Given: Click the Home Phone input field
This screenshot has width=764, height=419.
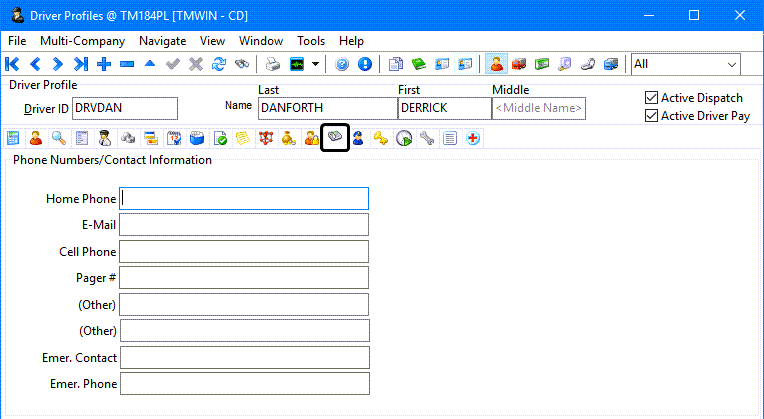Looking at the screenshot, I should (x=244, y=199).
